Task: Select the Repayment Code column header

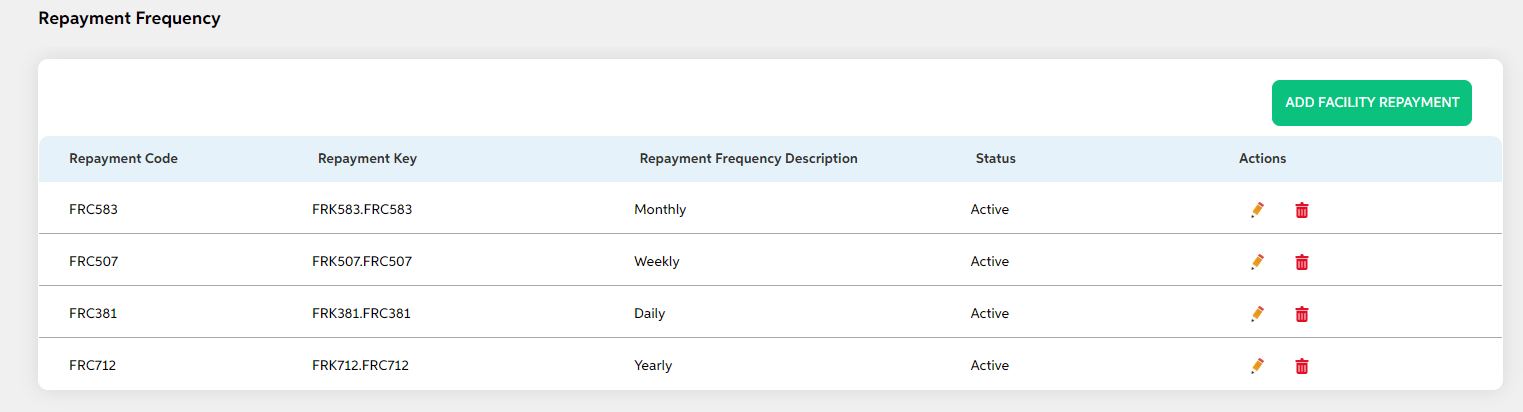Action: pos(124,159)
